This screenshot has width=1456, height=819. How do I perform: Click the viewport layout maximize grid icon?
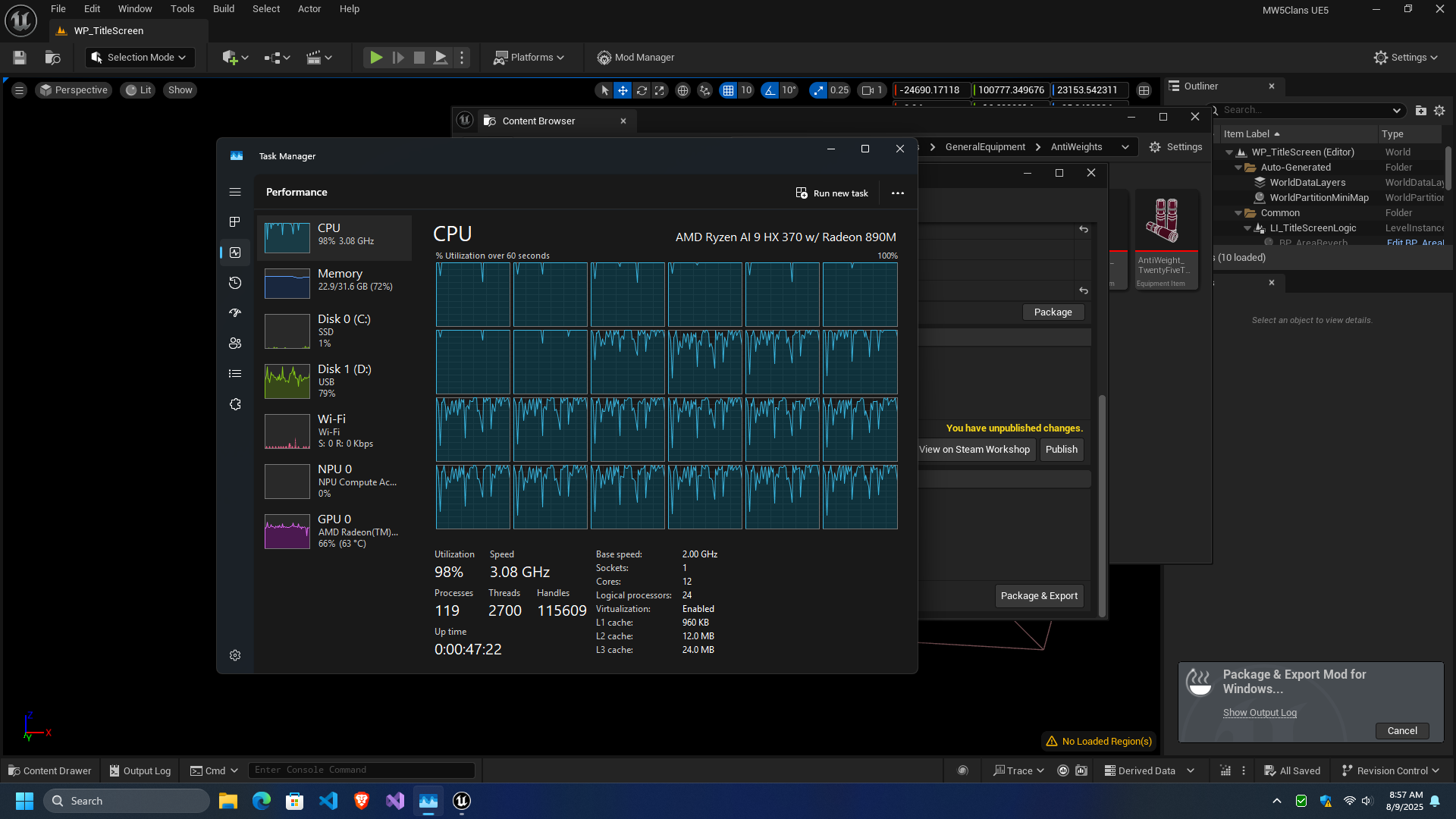click(1144, 90)
